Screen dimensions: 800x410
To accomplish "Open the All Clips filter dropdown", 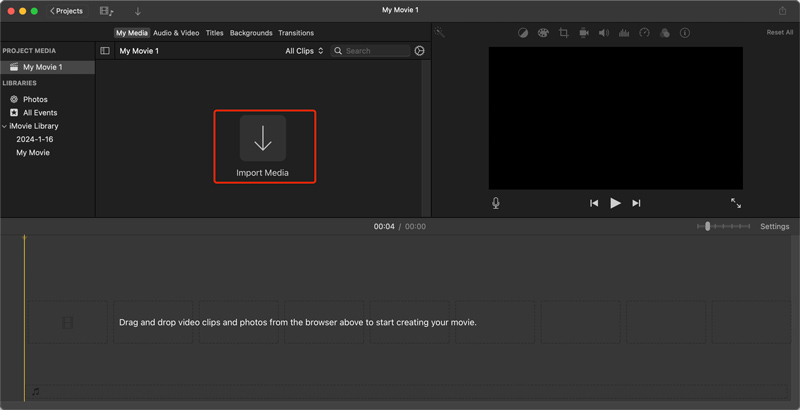I will point(304,51).
